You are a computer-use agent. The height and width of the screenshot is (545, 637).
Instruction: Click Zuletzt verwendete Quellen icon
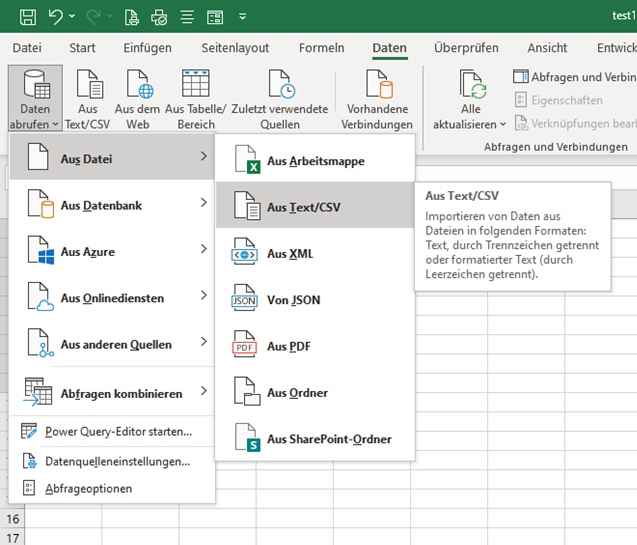coord(280,99)
